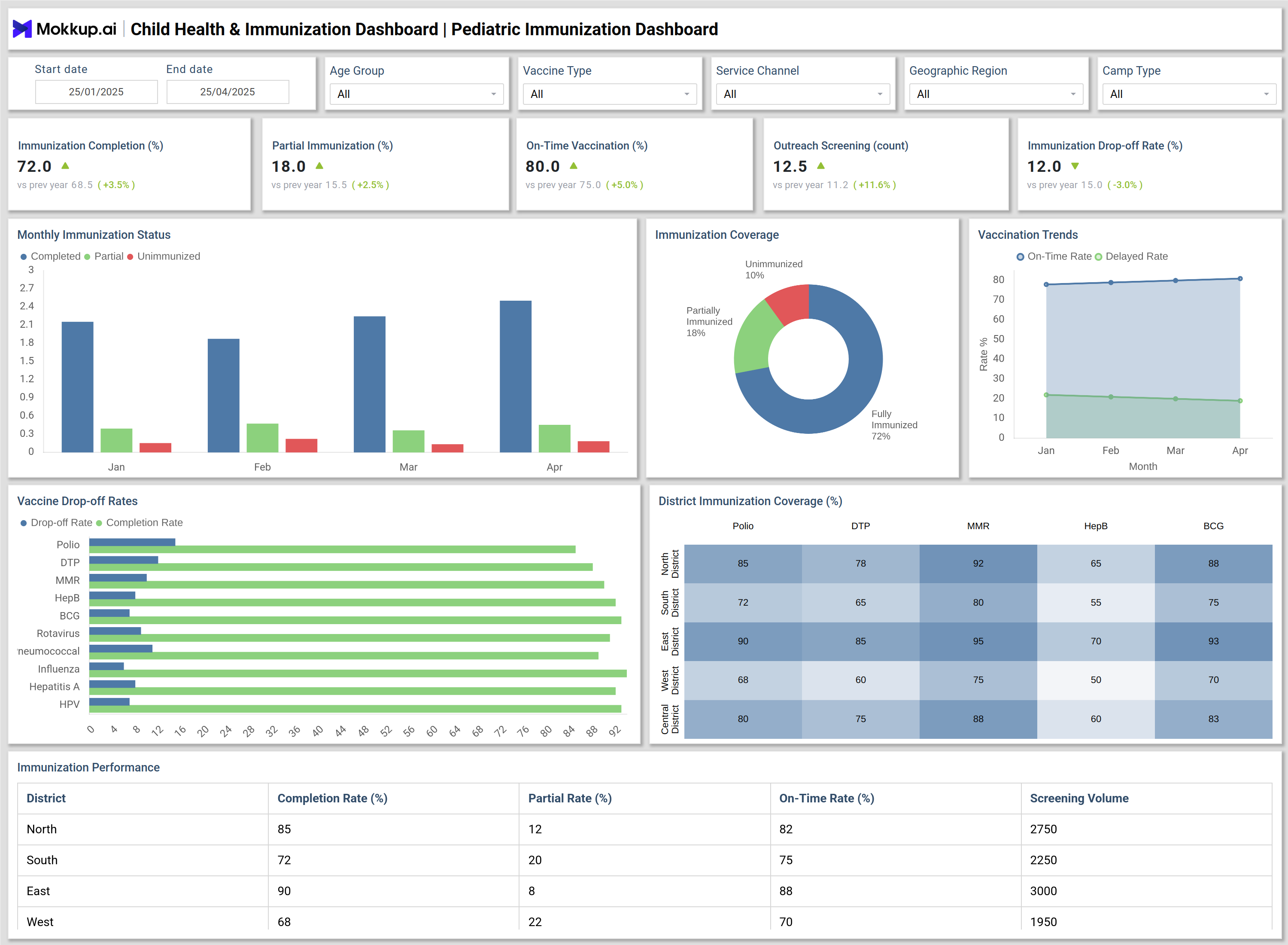Image resolution: width=1288 pixels, height=945 pixels.
Task: Click the HepB heatmap column header
Action: [1096, 526]
